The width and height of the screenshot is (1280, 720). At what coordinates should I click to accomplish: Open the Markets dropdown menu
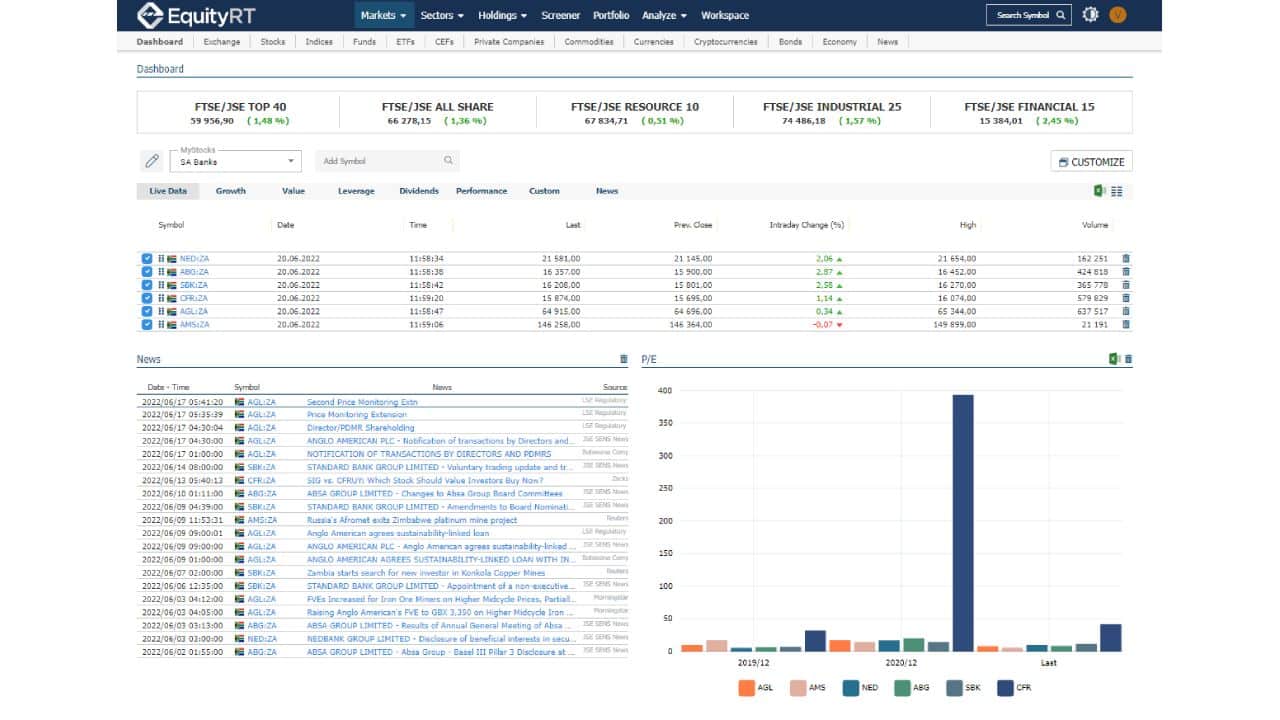click(383, 15)
